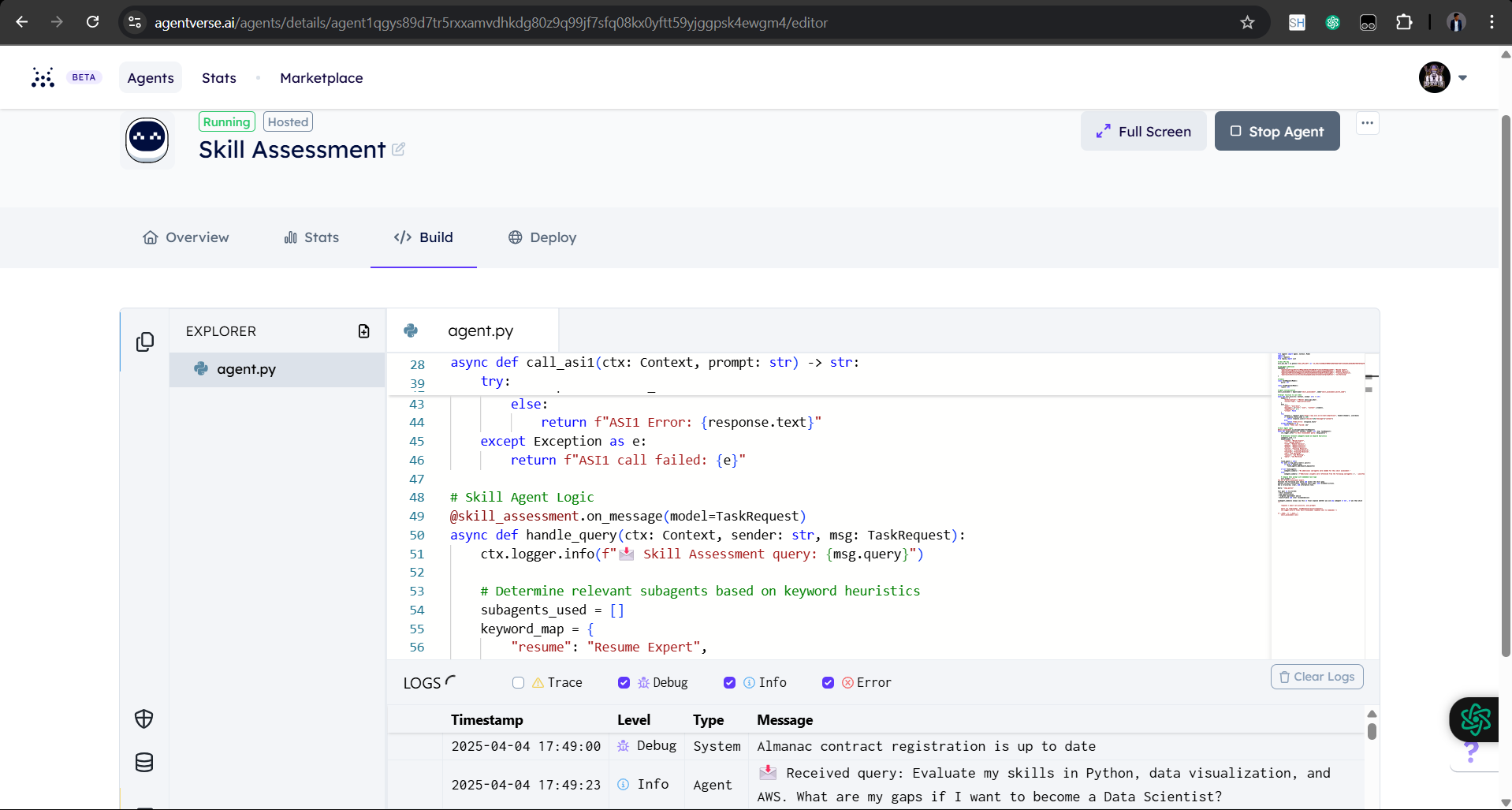The width and height of the screenshot is (1512, 810).
Task: Click the Agentverse logo
Action: coord(43,77)
